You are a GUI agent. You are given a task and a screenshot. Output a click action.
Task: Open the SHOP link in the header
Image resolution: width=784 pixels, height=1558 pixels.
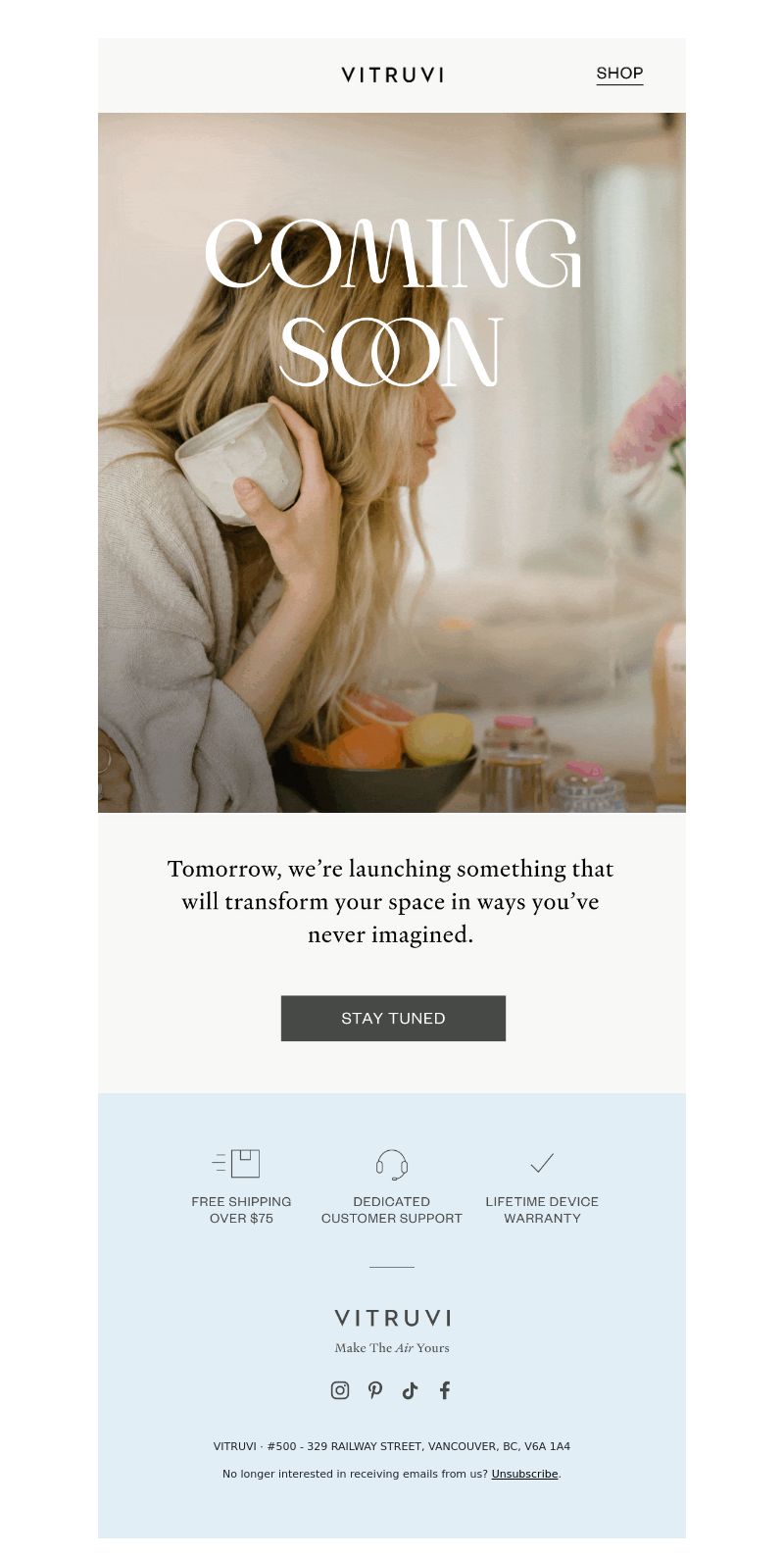[x=619, y=74]
